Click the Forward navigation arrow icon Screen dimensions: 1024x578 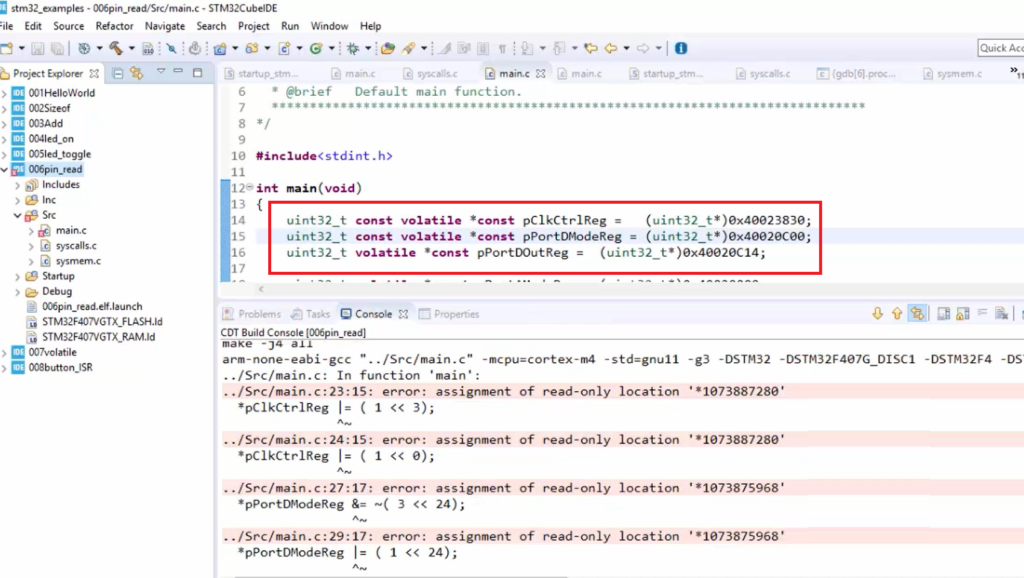(x=643, y=48)
